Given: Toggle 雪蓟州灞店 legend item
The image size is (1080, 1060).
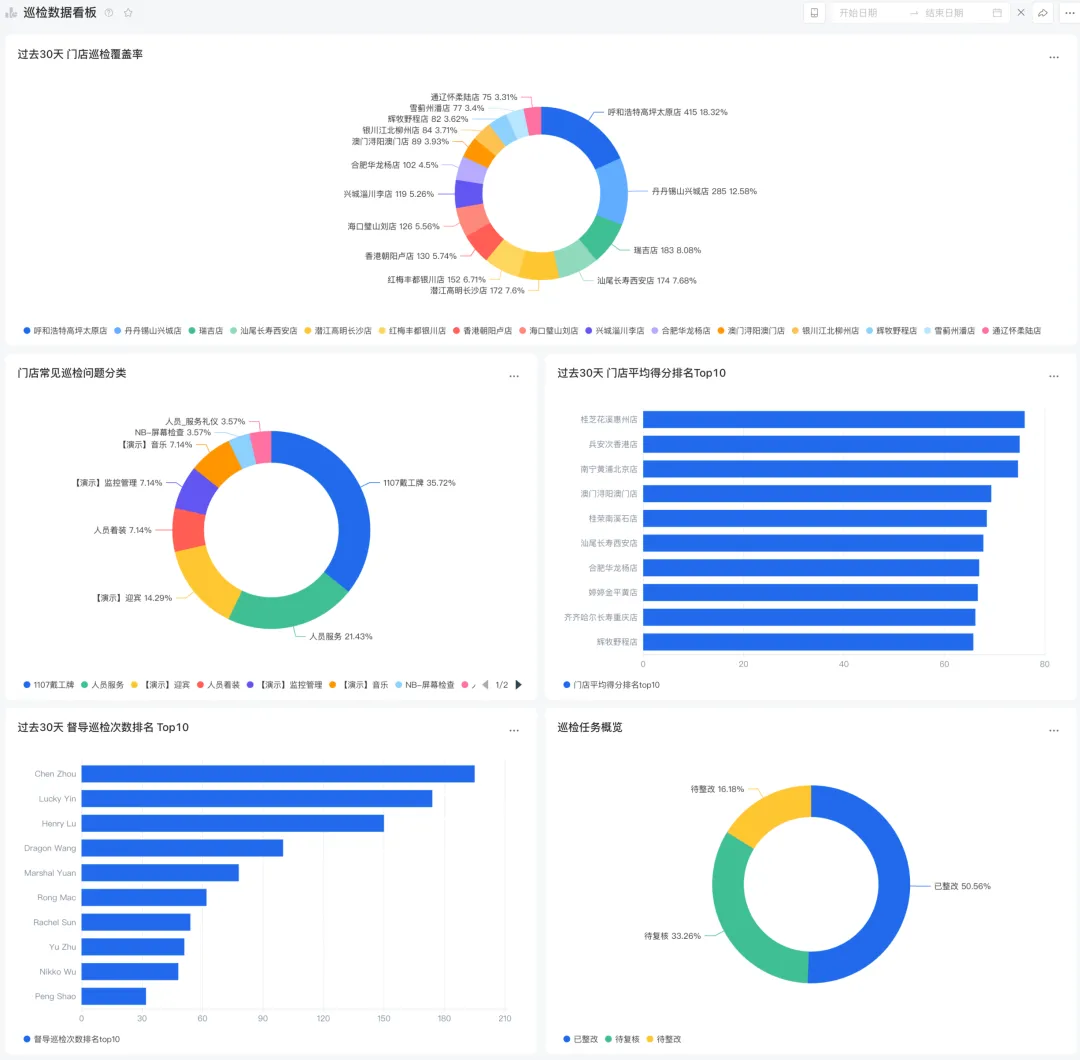Looking at the screenshot, I should 950,331.
